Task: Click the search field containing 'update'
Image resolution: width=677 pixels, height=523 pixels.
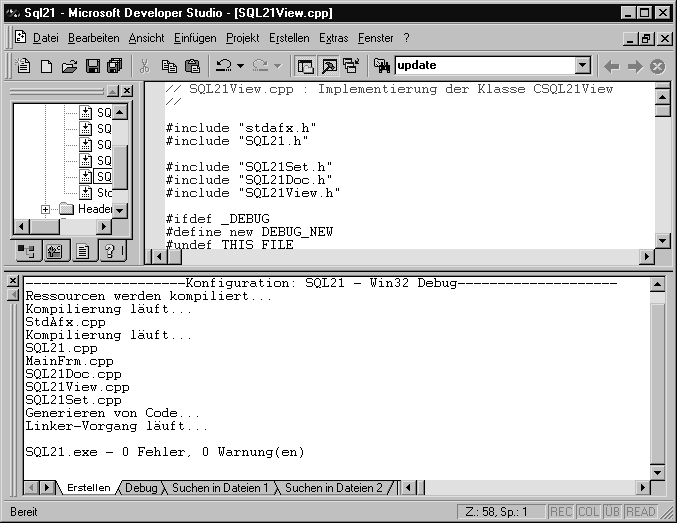Action: pyautogui.click(x=485, y=66)
